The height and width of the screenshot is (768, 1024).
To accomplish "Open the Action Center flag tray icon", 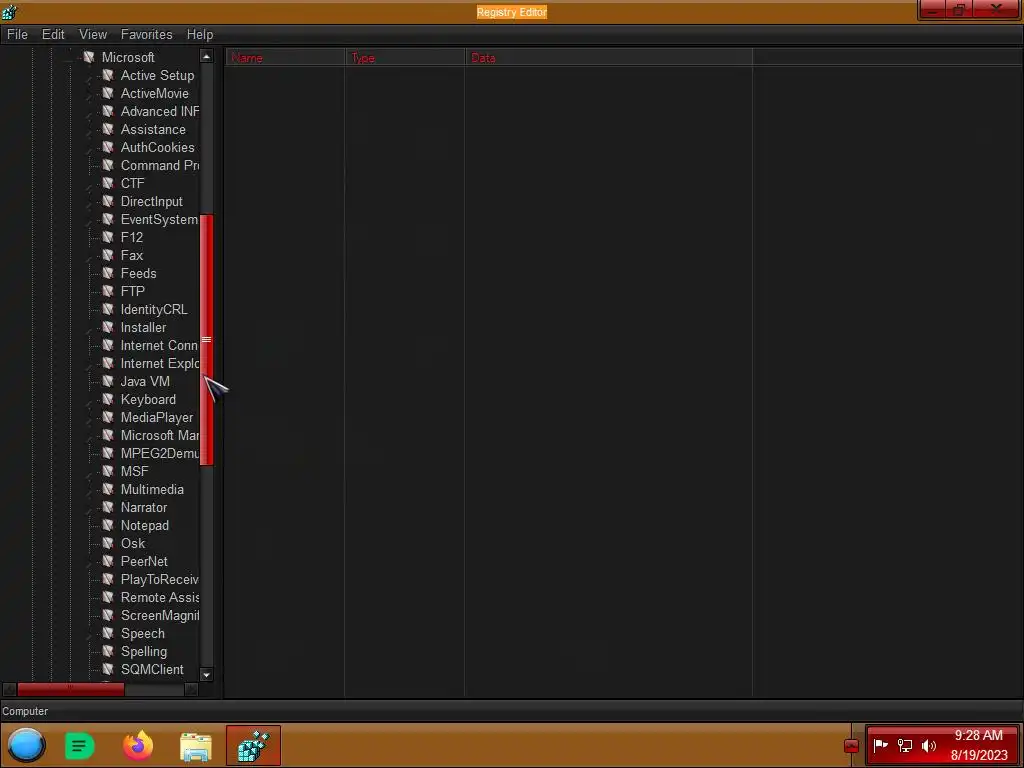I will pos(880,745).
